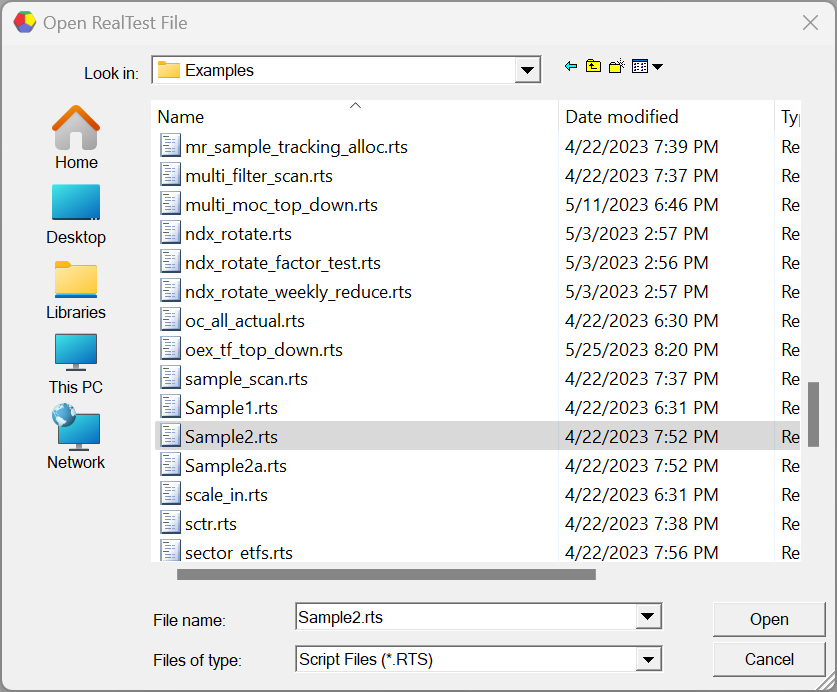Viewport: 837px width, 692px height.
Task: Expand the Look in folder dropdown
Action: [527, 70]
